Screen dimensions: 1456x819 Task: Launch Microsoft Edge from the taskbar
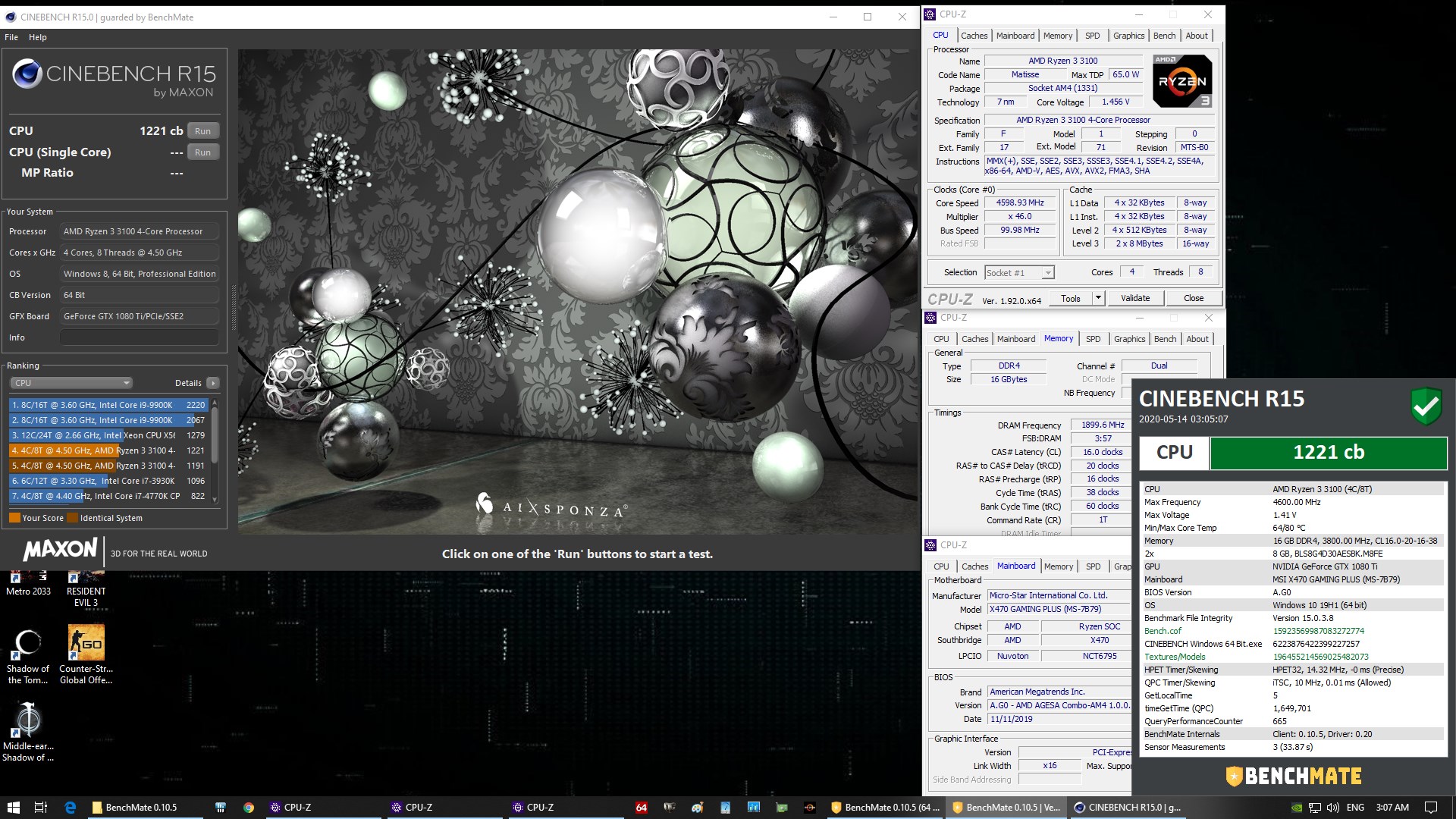coord(71,808)
